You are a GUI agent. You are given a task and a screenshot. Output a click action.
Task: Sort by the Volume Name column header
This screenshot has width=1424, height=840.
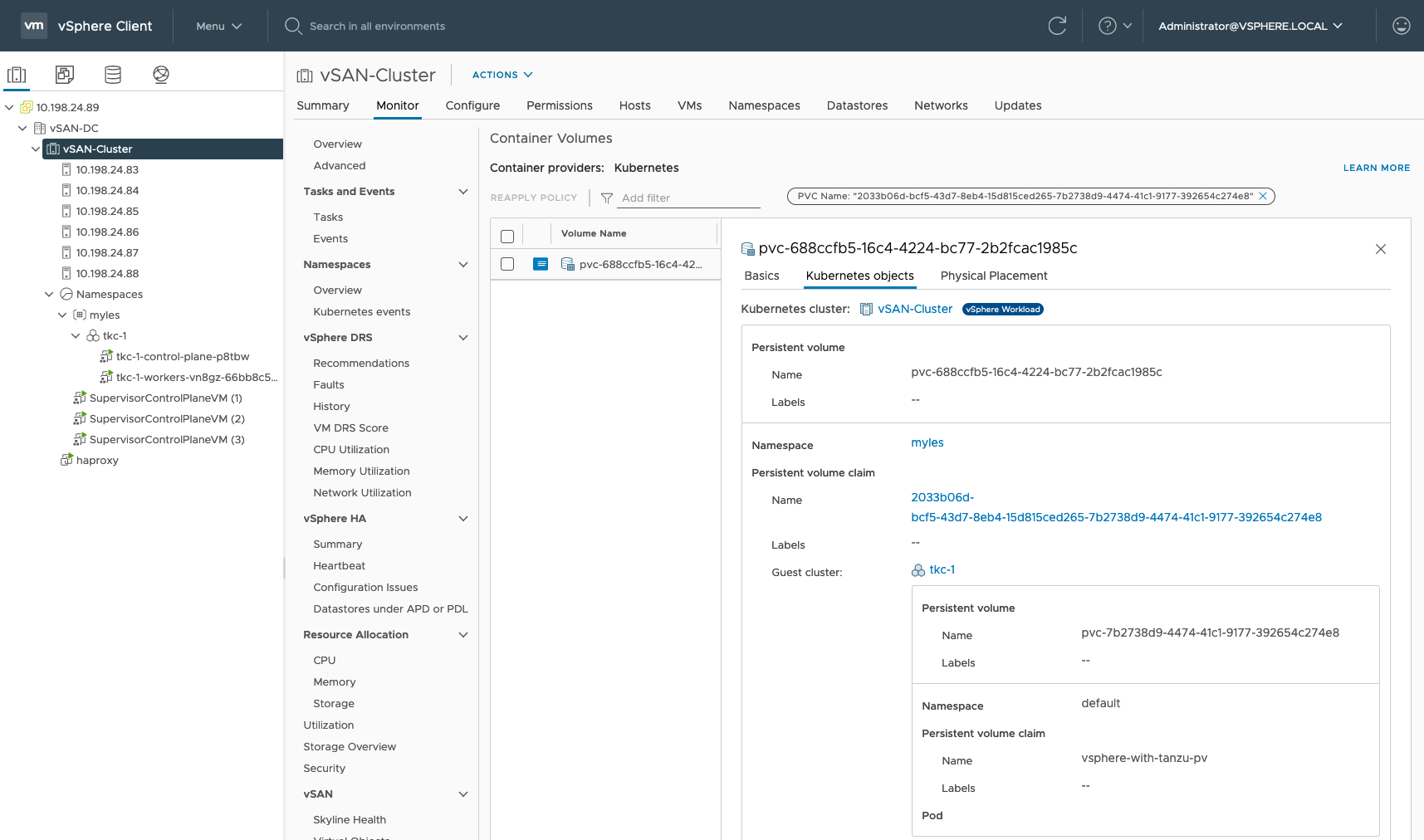(x=594, y=233)
